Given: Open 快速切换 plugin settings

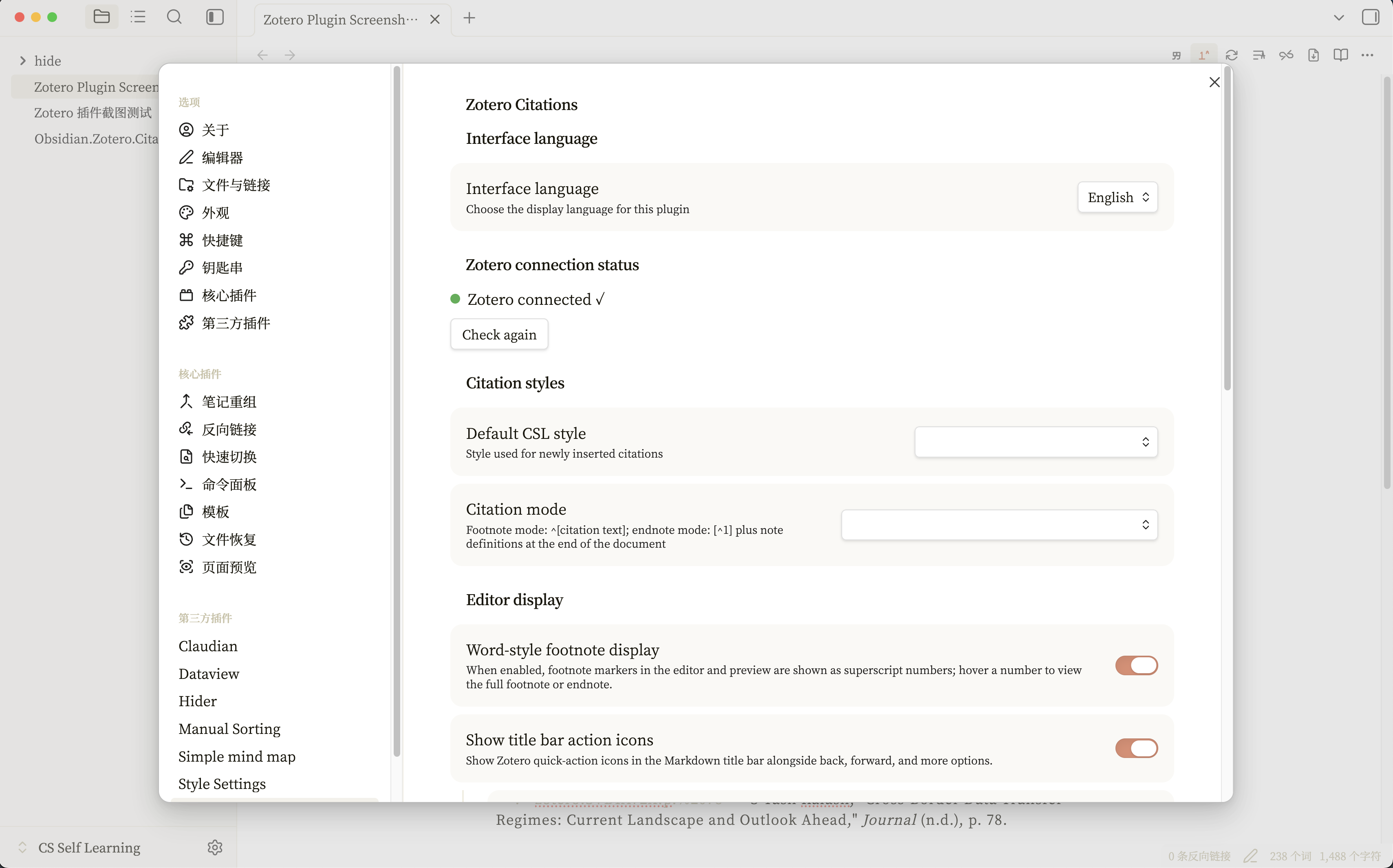Looking at the screenshot, I should 274,456.
